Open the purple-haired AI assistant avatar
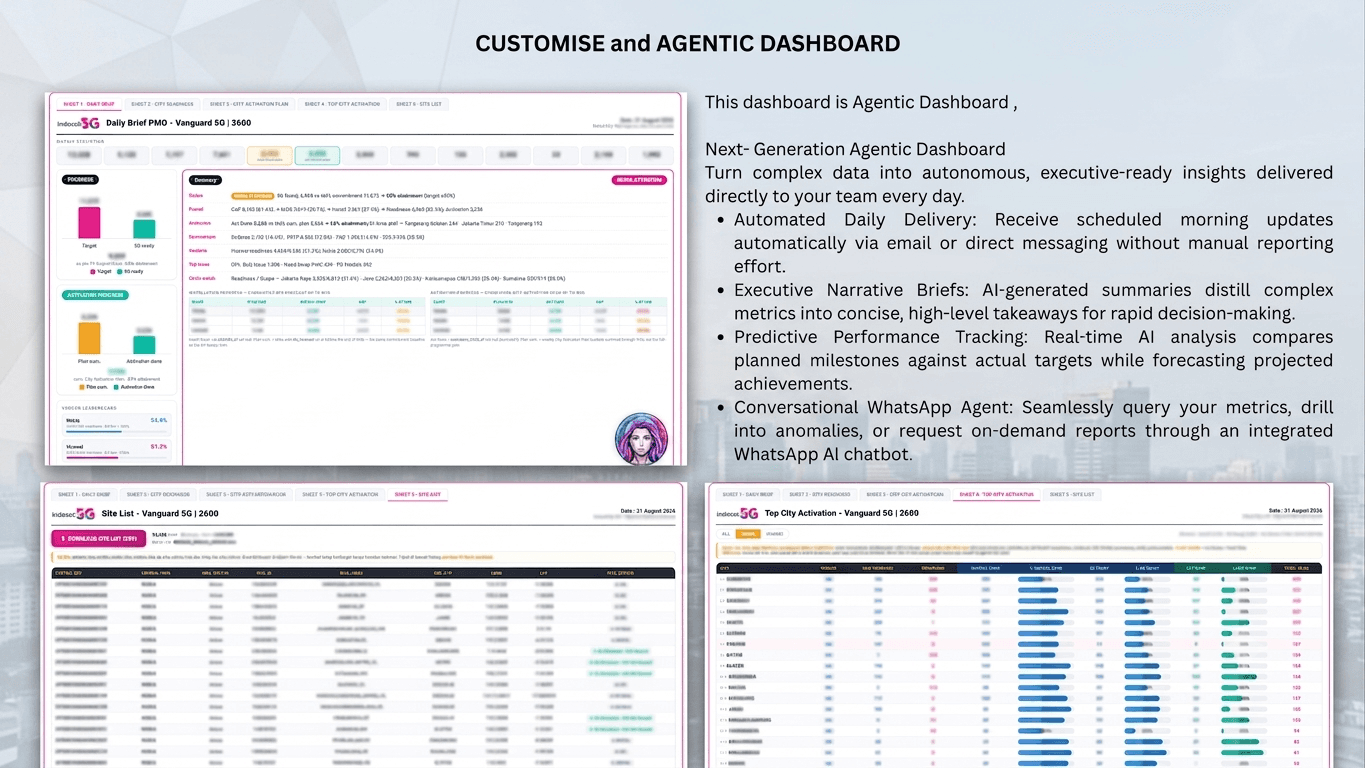The image size is (1365, 768). tap(641, 438)
